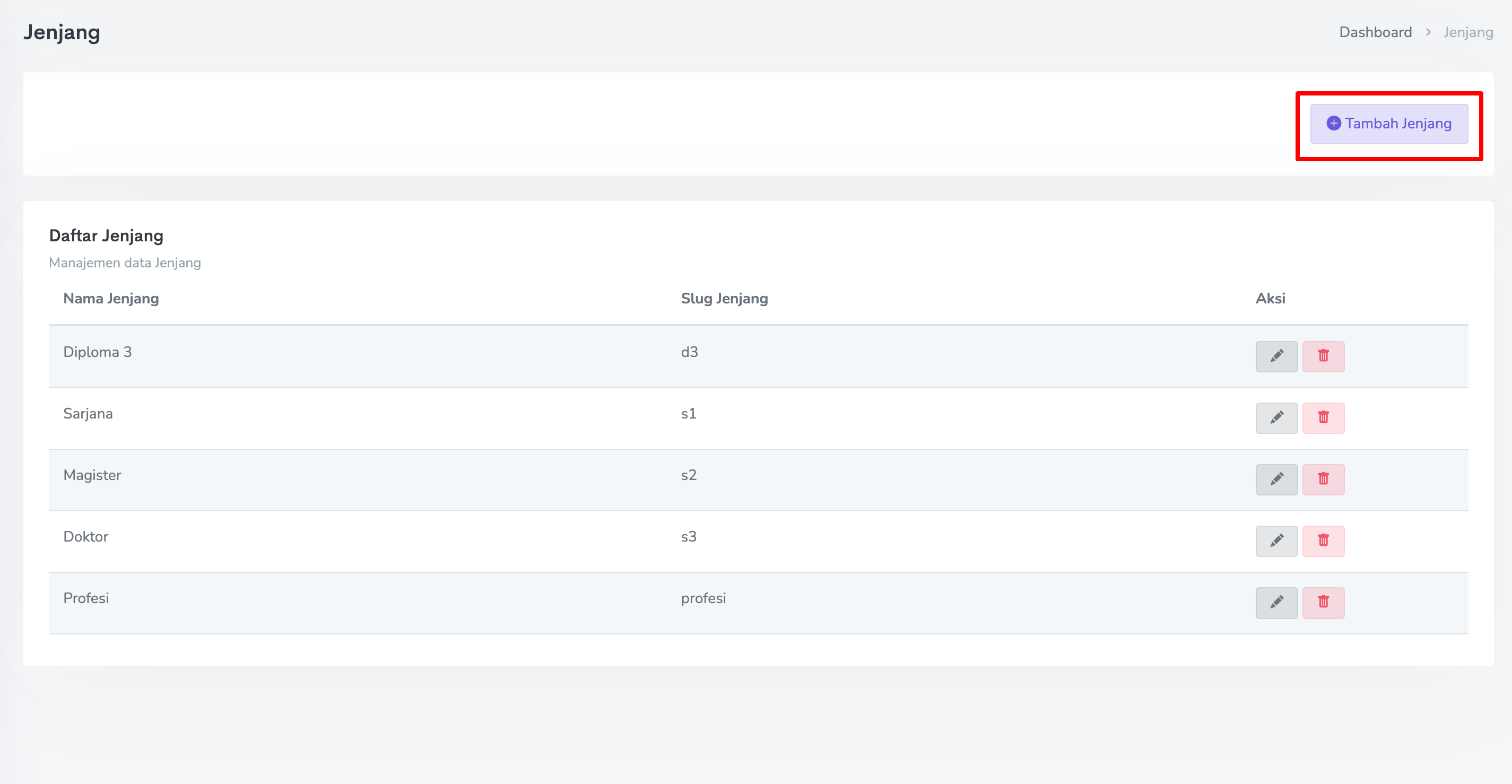This screenshot has width=1512, height=784.
Task: Click the Slug Jenjang column header
Action: (724, 298)
